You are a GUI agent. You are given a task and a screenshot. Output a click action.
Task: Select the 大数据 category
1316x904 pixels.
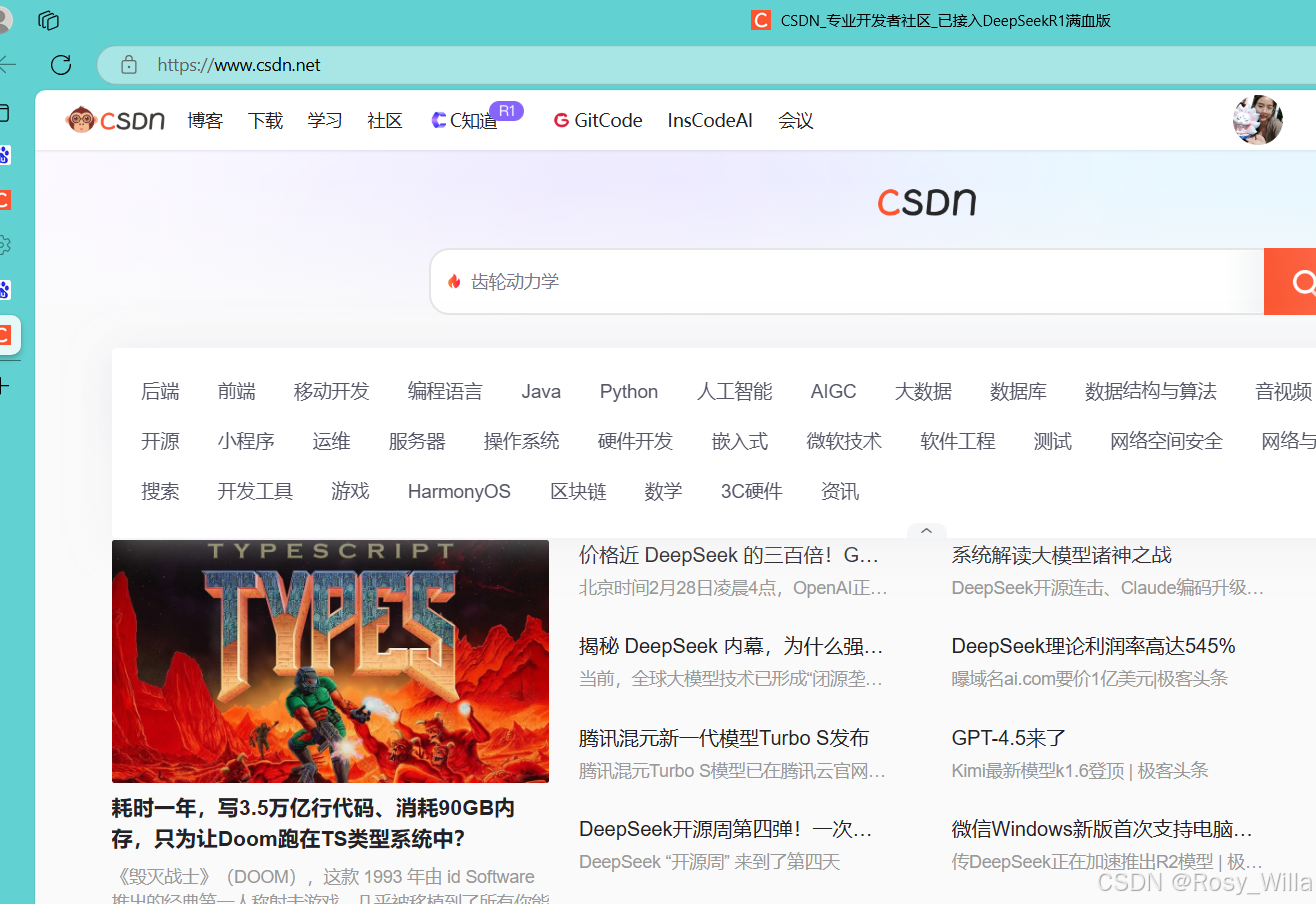[x=923, y=392]
